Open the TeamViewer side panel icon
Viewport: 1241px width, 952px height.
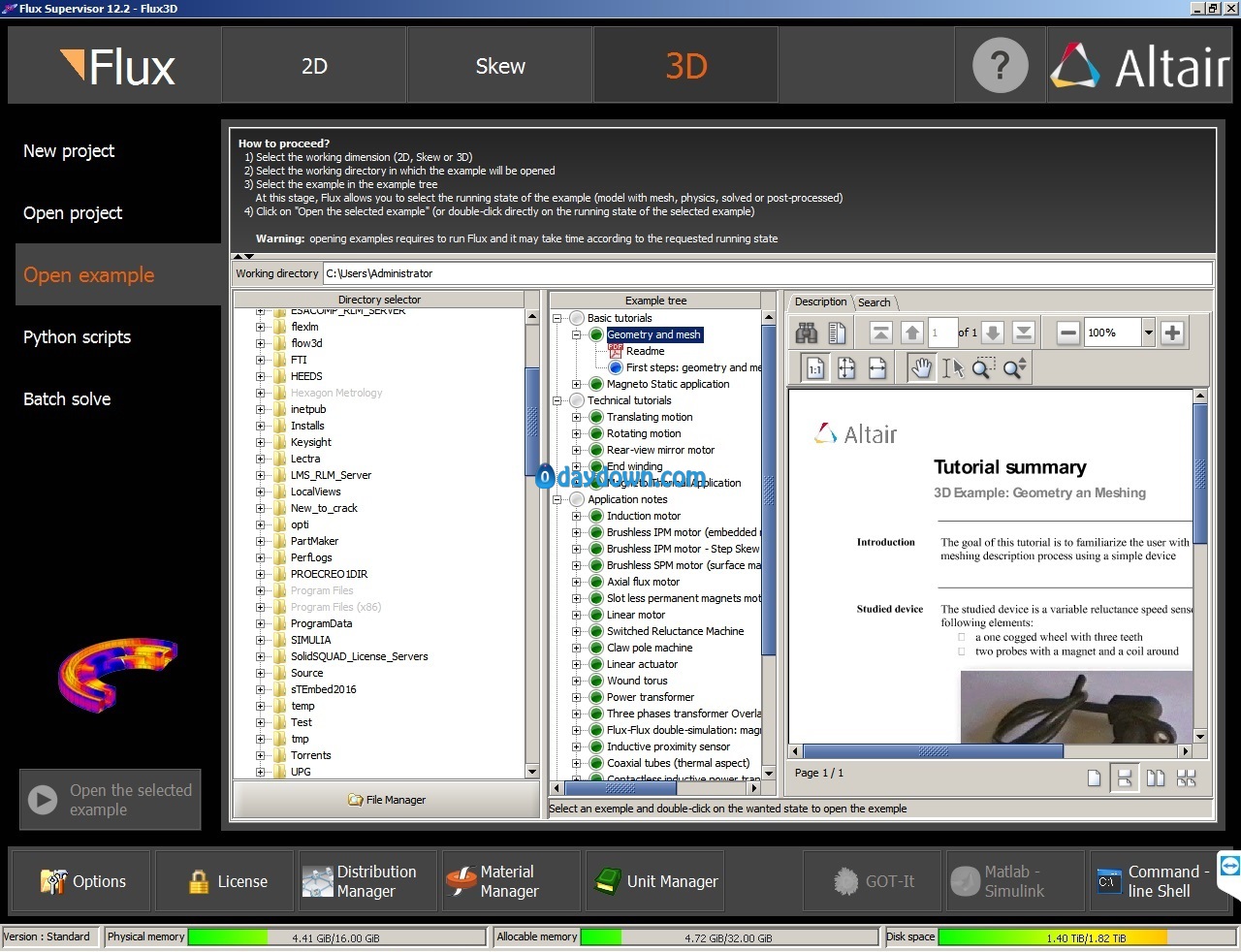1229,866
